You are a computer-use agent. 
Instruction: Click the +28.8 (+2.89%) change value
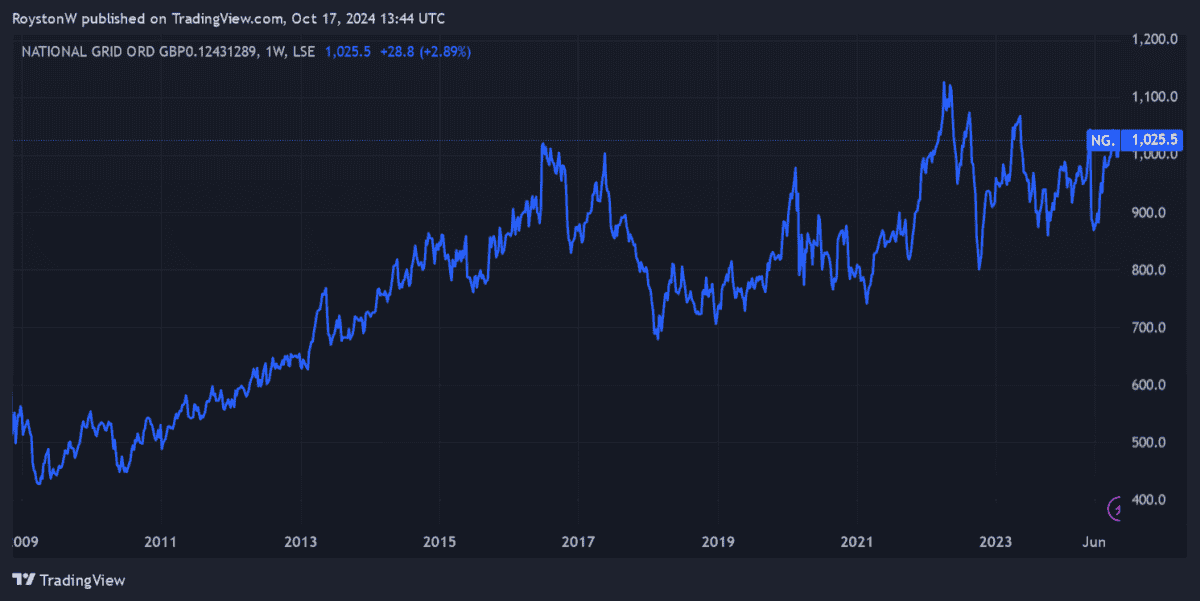click(425, 51)
